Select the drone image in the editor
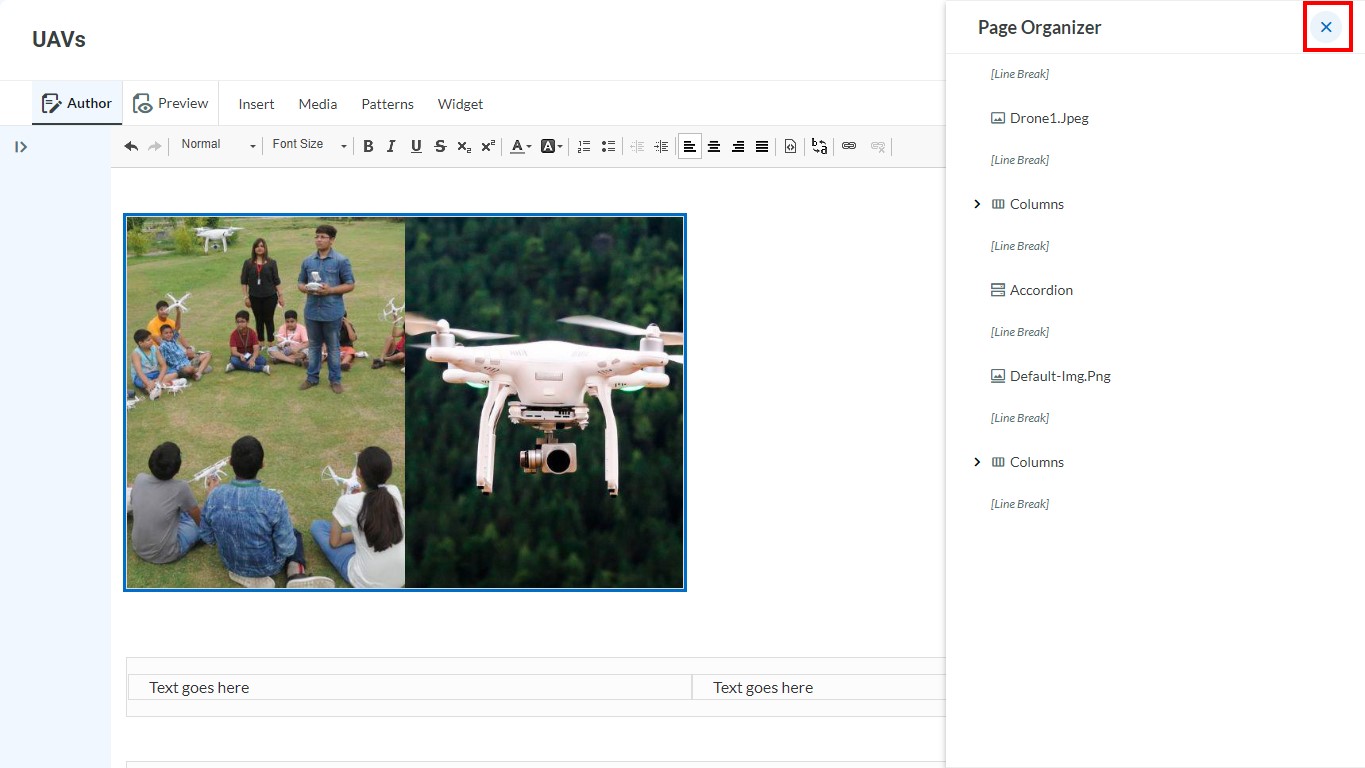 pyautogui.click(x=405, y=402)
